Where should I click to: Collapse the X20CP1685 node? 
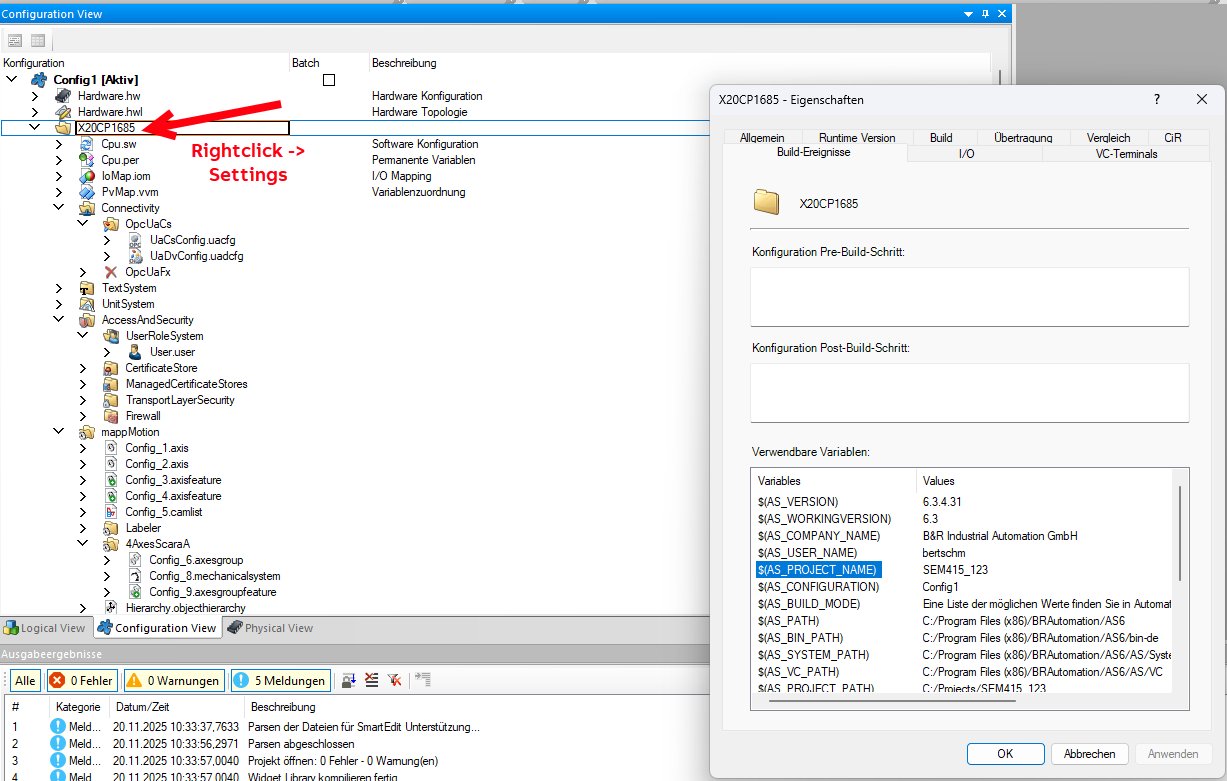coord(35,128)
